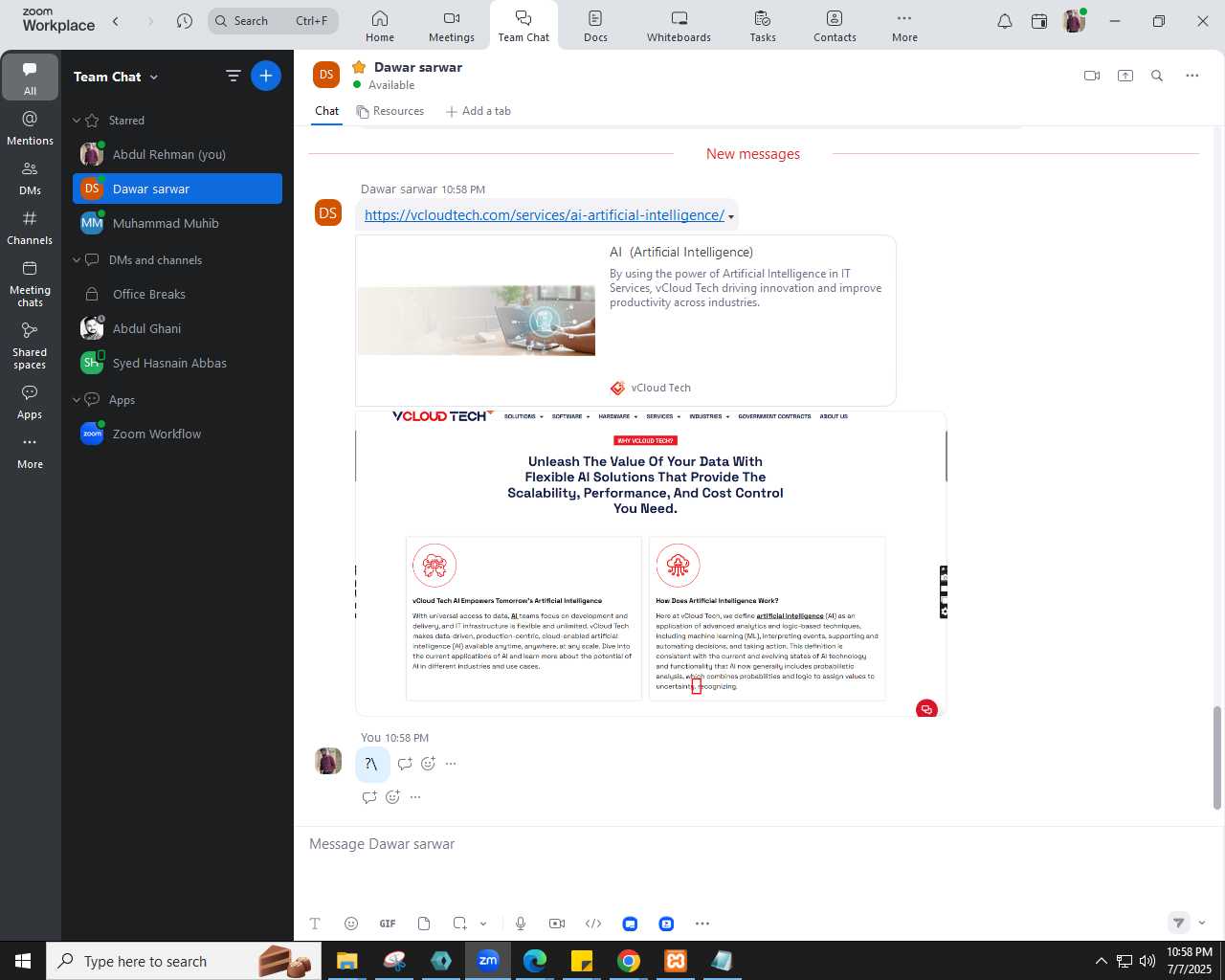Open the emoji picker in composer

pyautogui.click(x=351, y=924)
